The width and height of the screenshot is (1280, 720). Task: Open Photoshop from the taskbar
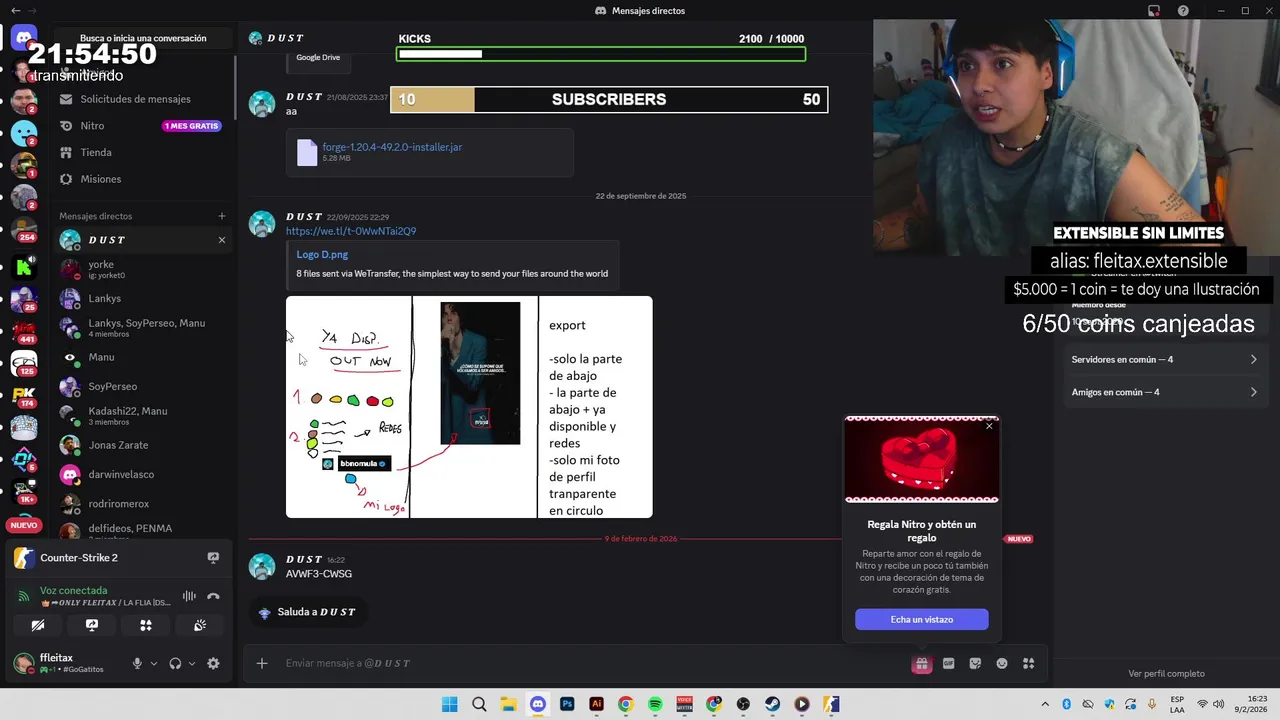567,704
